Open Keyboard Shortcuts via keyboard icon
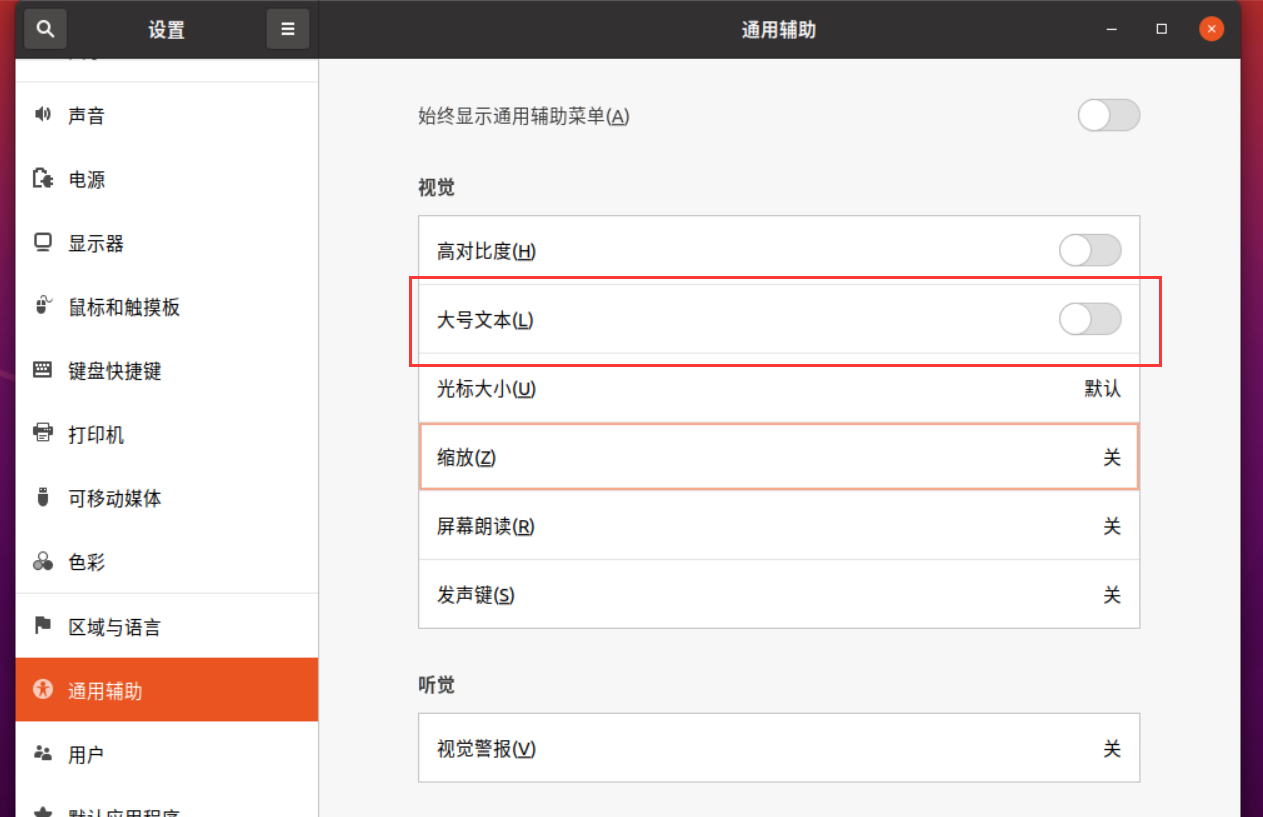 tap(44, 371)
